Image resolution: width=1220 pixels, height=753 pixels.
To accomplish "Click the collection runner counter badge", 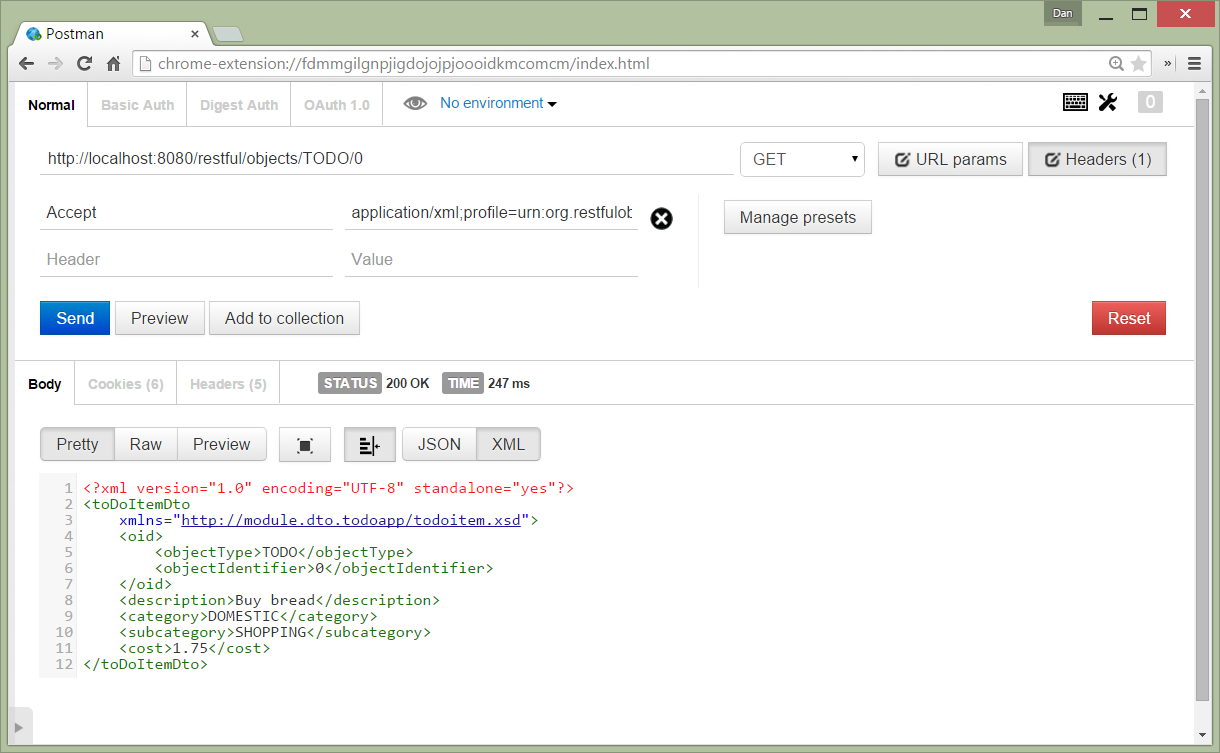I will pyautogui.click(x=1150, y=102).
